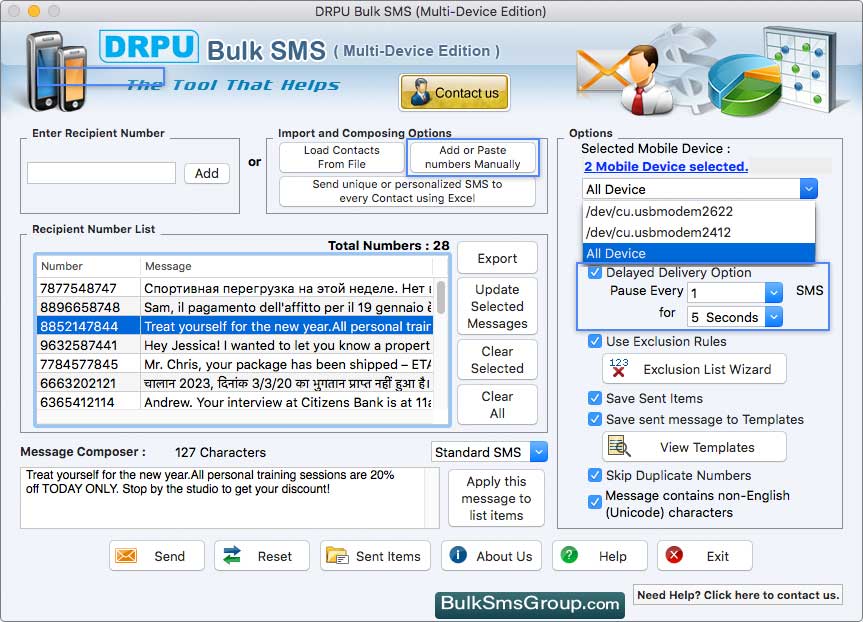Click the recipient number input field
The height and width of the screenshot is (622, 863).
(101, 173)
